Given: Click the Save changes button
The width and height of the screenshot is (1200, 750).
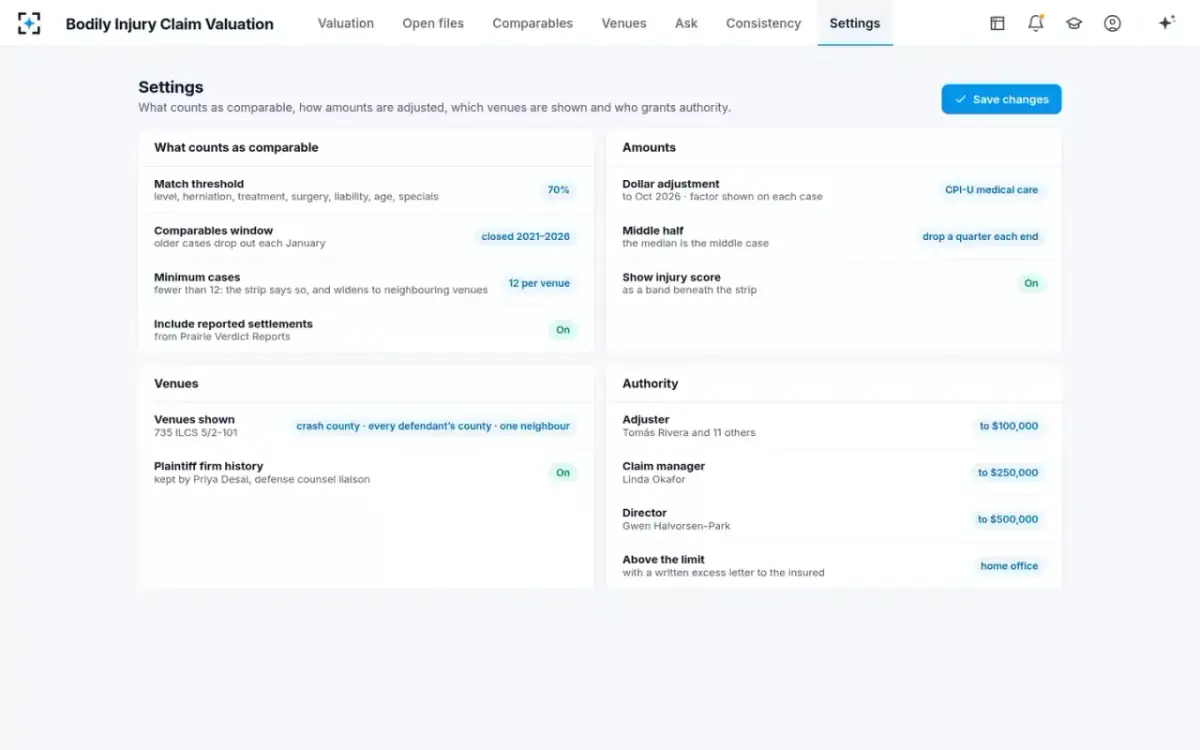Looking at the screenshot, I should point(1001,99).
